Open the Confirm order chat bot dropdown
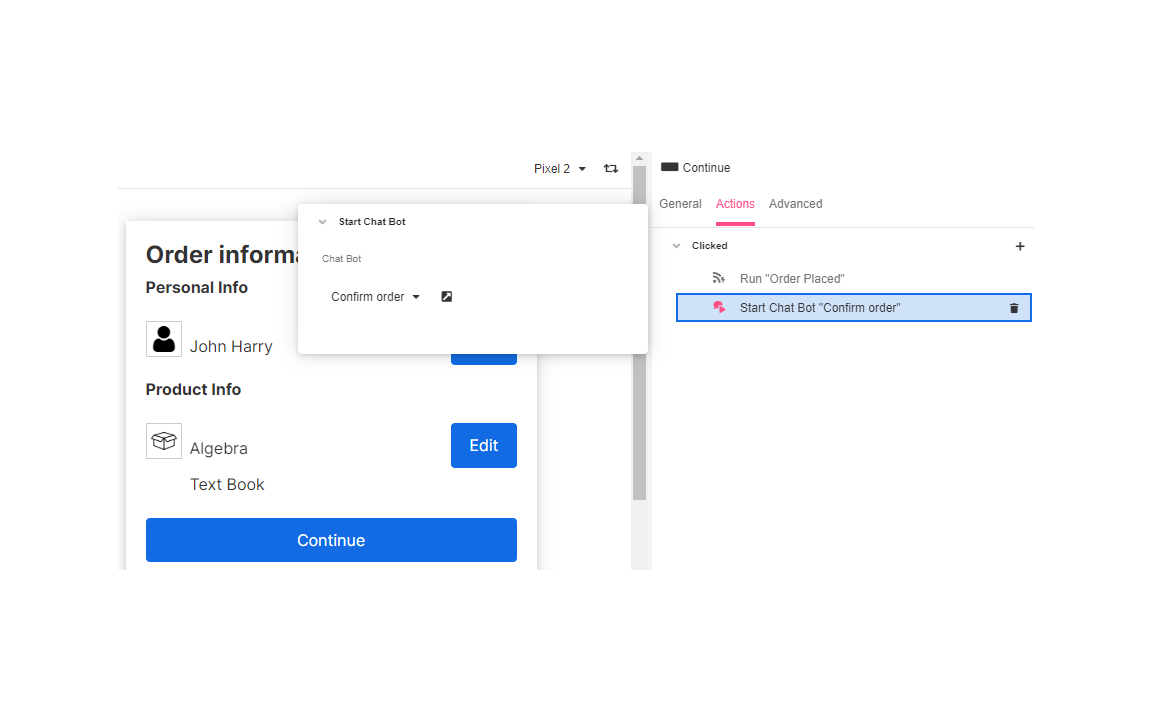Screen dimensions: 1154x723 tap(375, 297)
